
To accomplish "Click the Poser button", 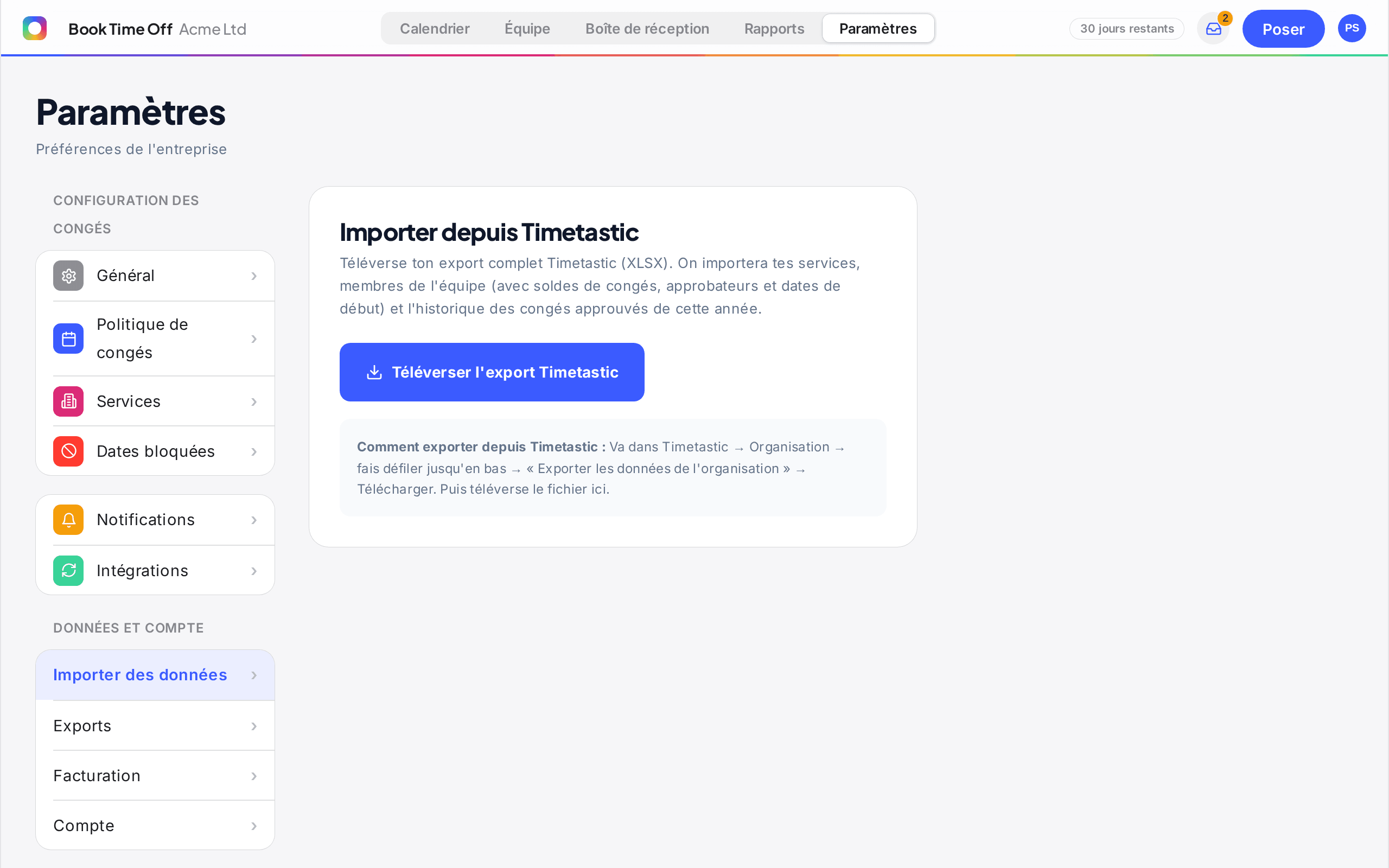I will click(1283, 29).
